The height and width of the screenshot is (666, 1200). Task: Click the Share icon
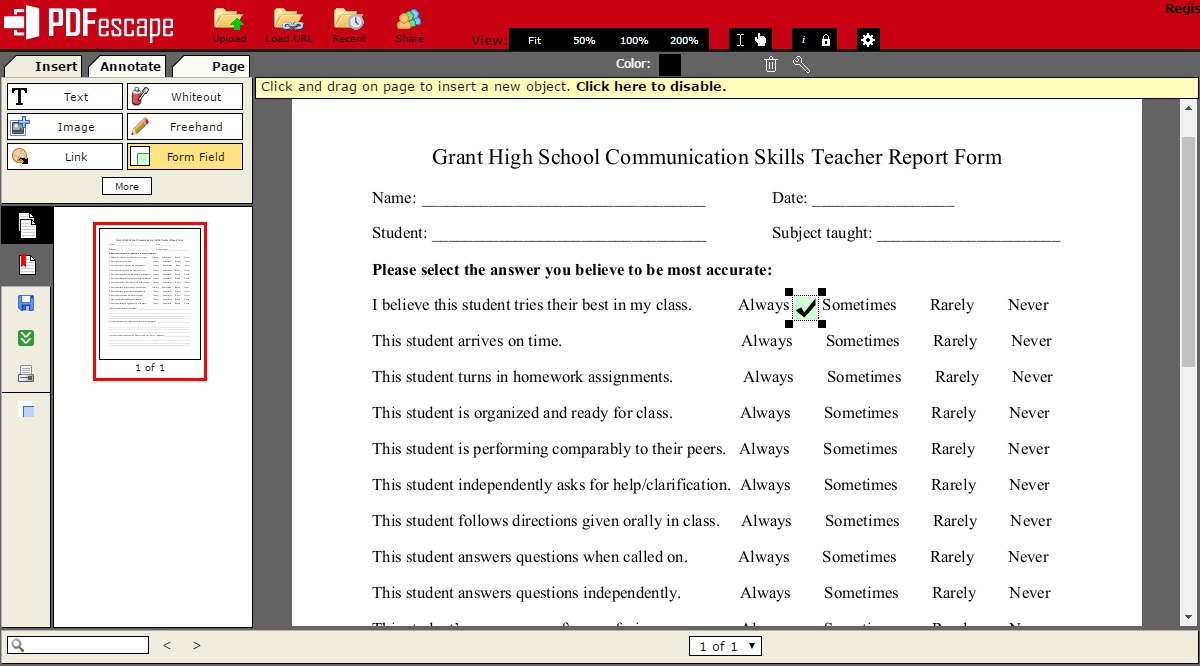coord(409,21)
